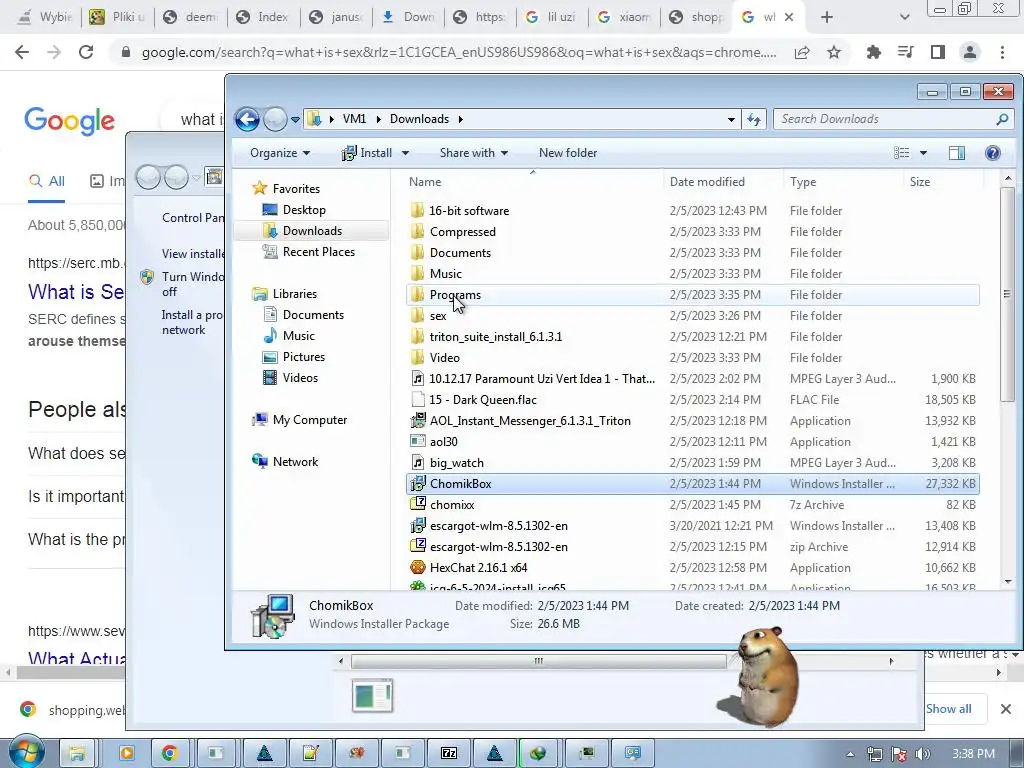Open a new Chrome tab
This screenshot has height=768, width=1024.
pyautogui.click(x=827, y=17)
